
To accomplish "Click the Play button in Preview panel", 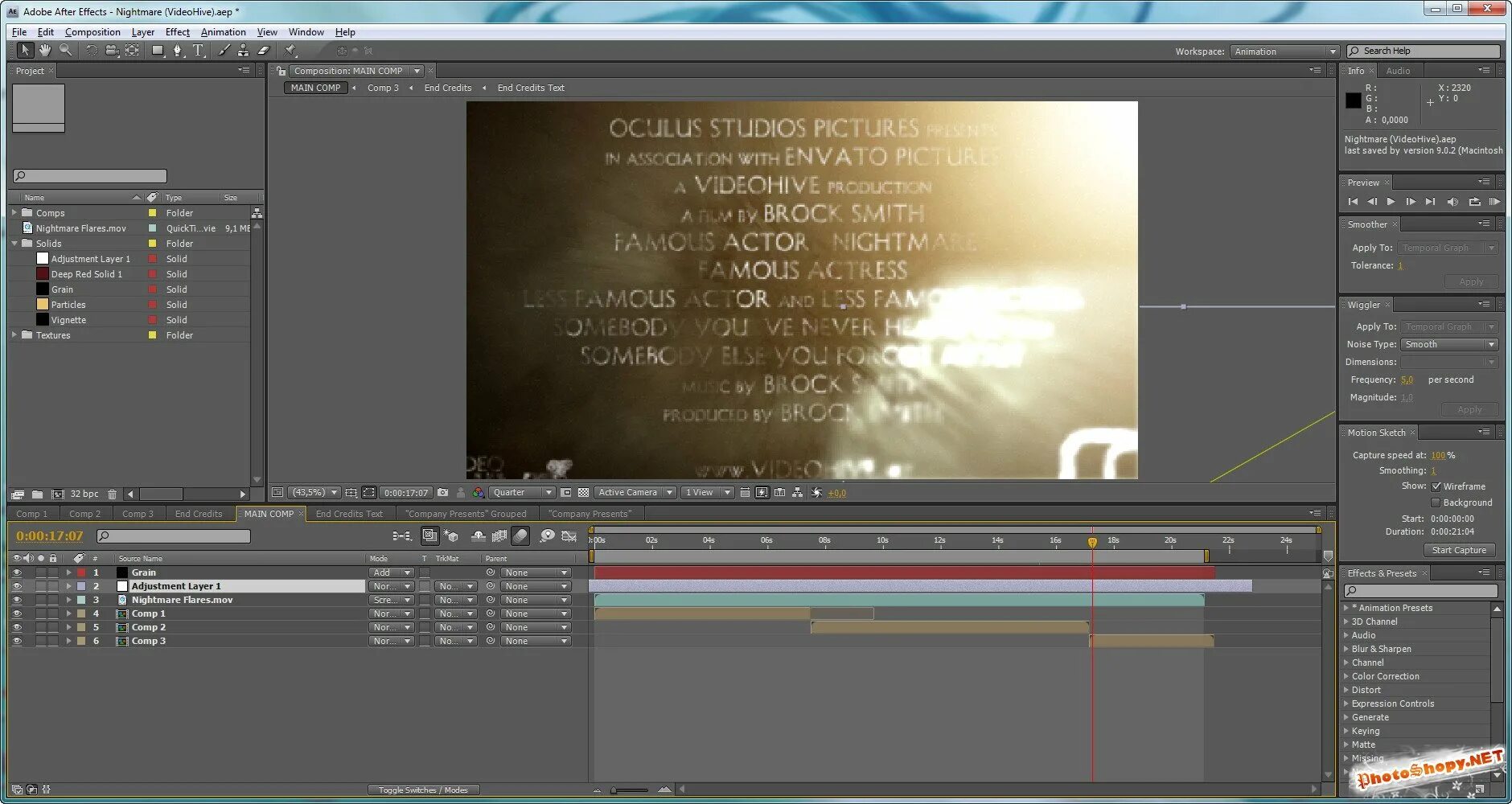I will (x=1391, y=202).
